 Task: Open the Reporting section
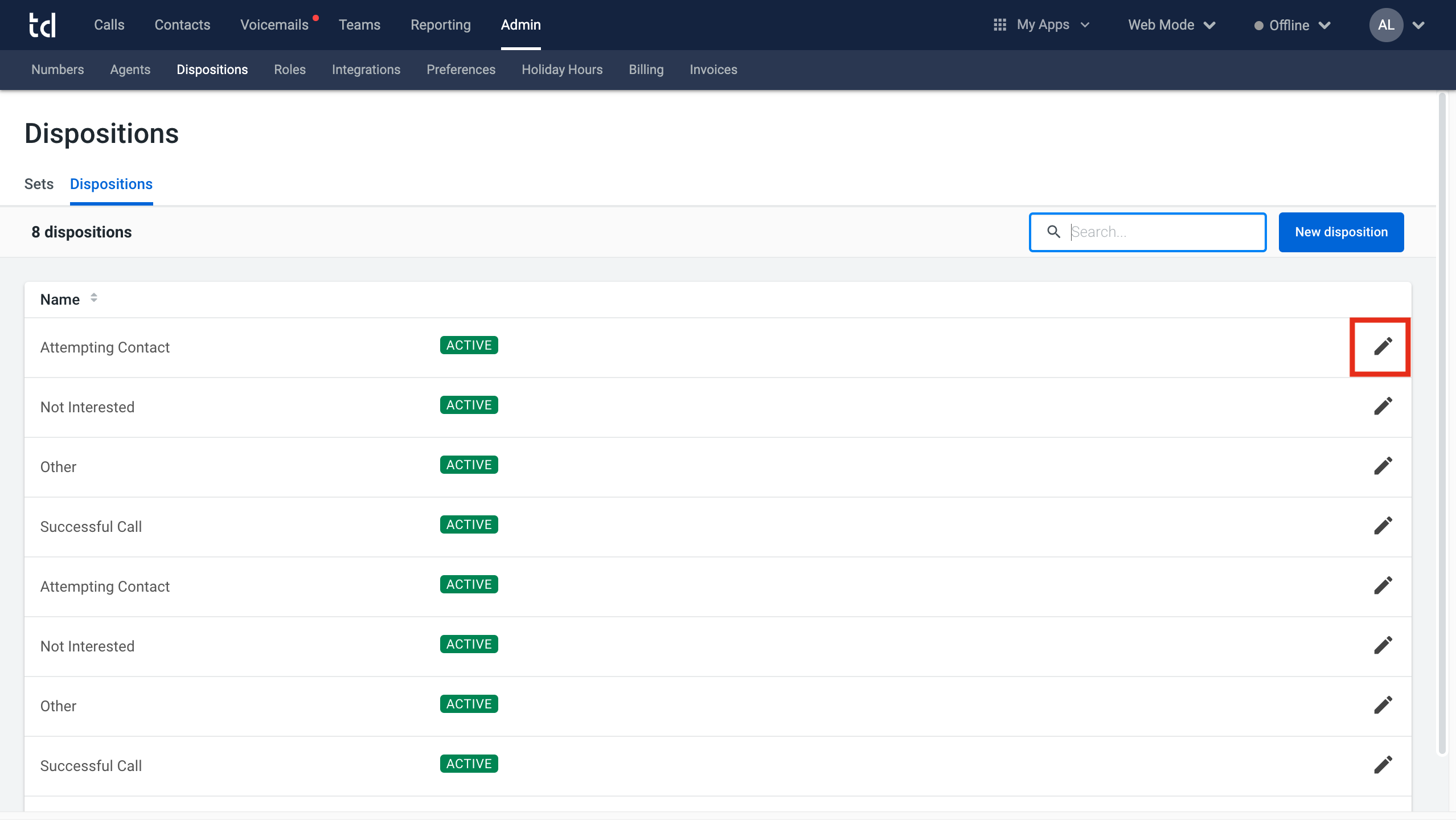(441, 25)
